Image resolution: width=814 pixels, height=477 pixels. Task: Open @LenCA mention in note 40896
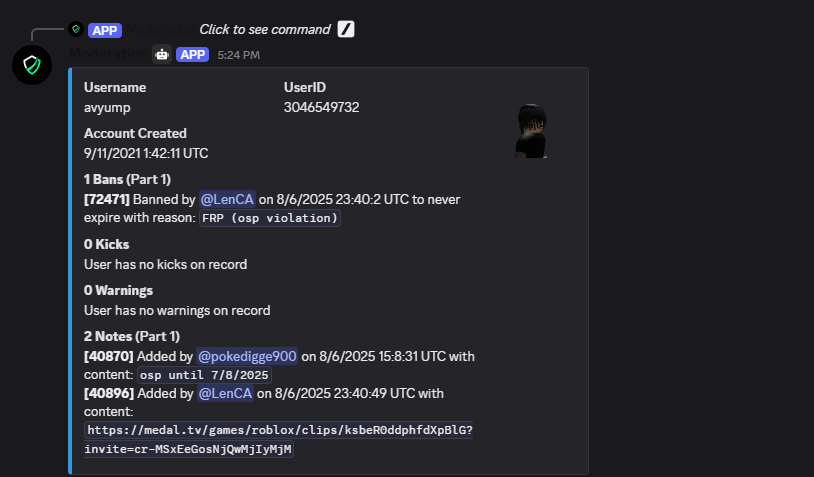tap(225, 393)
